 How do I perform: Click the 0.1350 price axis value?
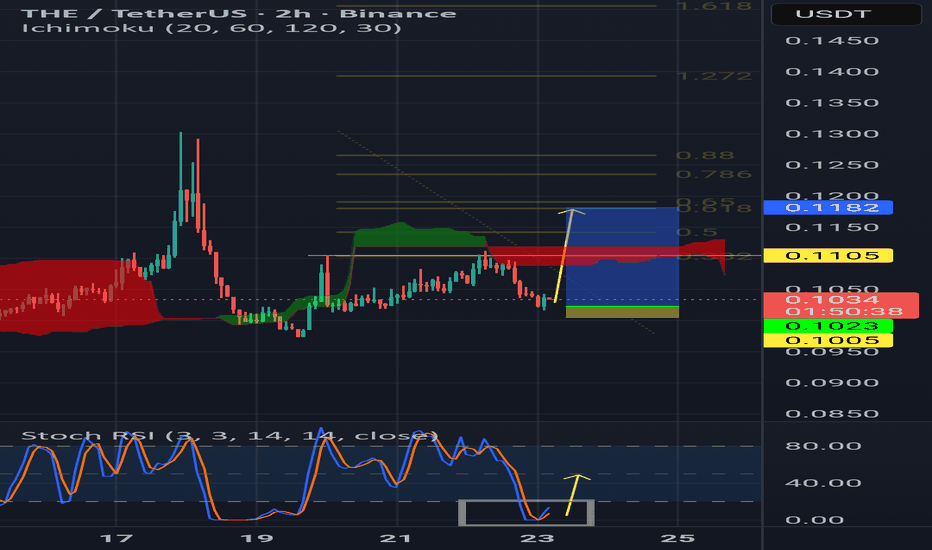point(832,103)
